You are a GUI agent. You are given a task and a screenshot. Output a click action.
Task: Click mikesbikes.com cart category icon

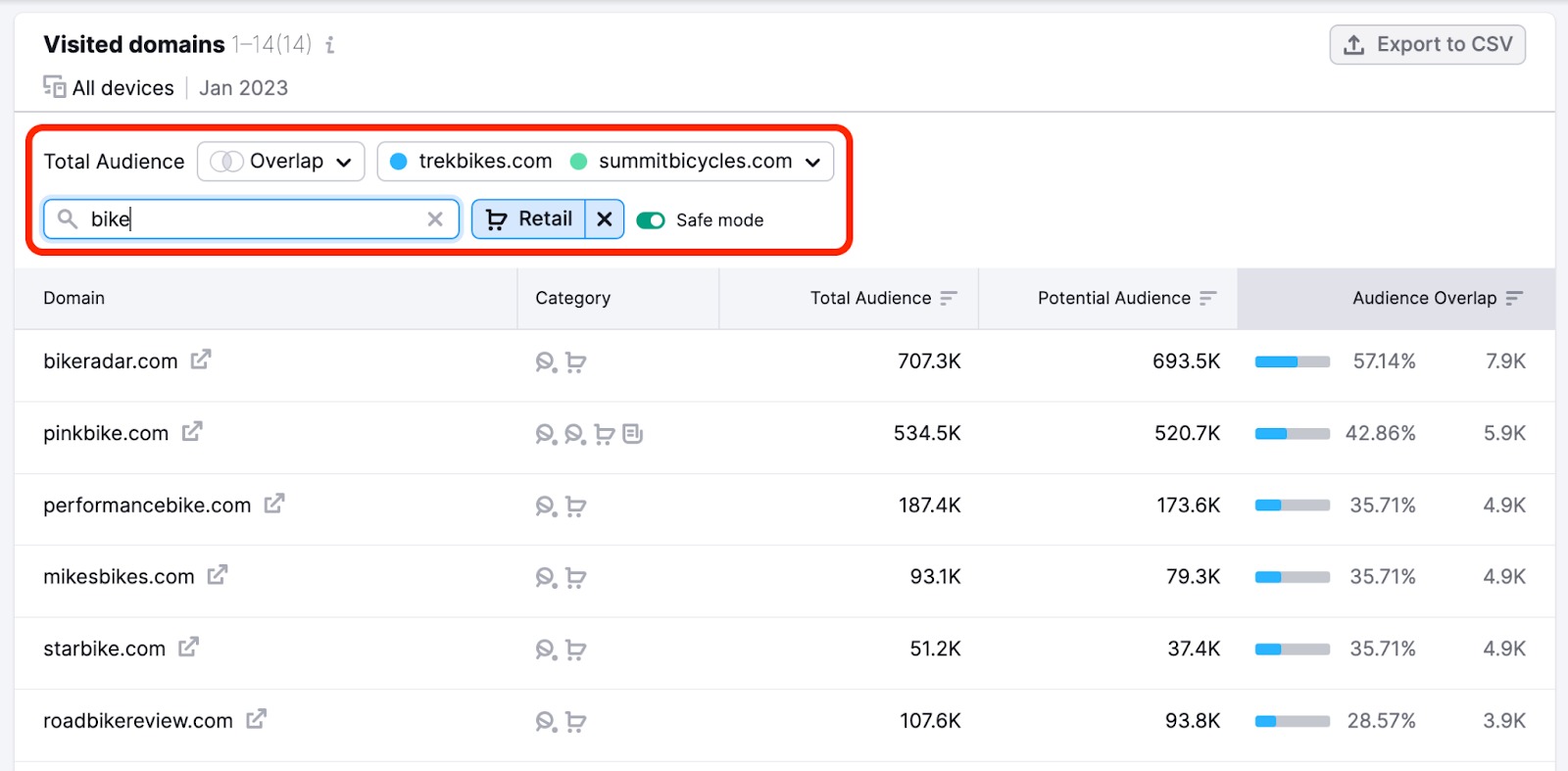576,578
